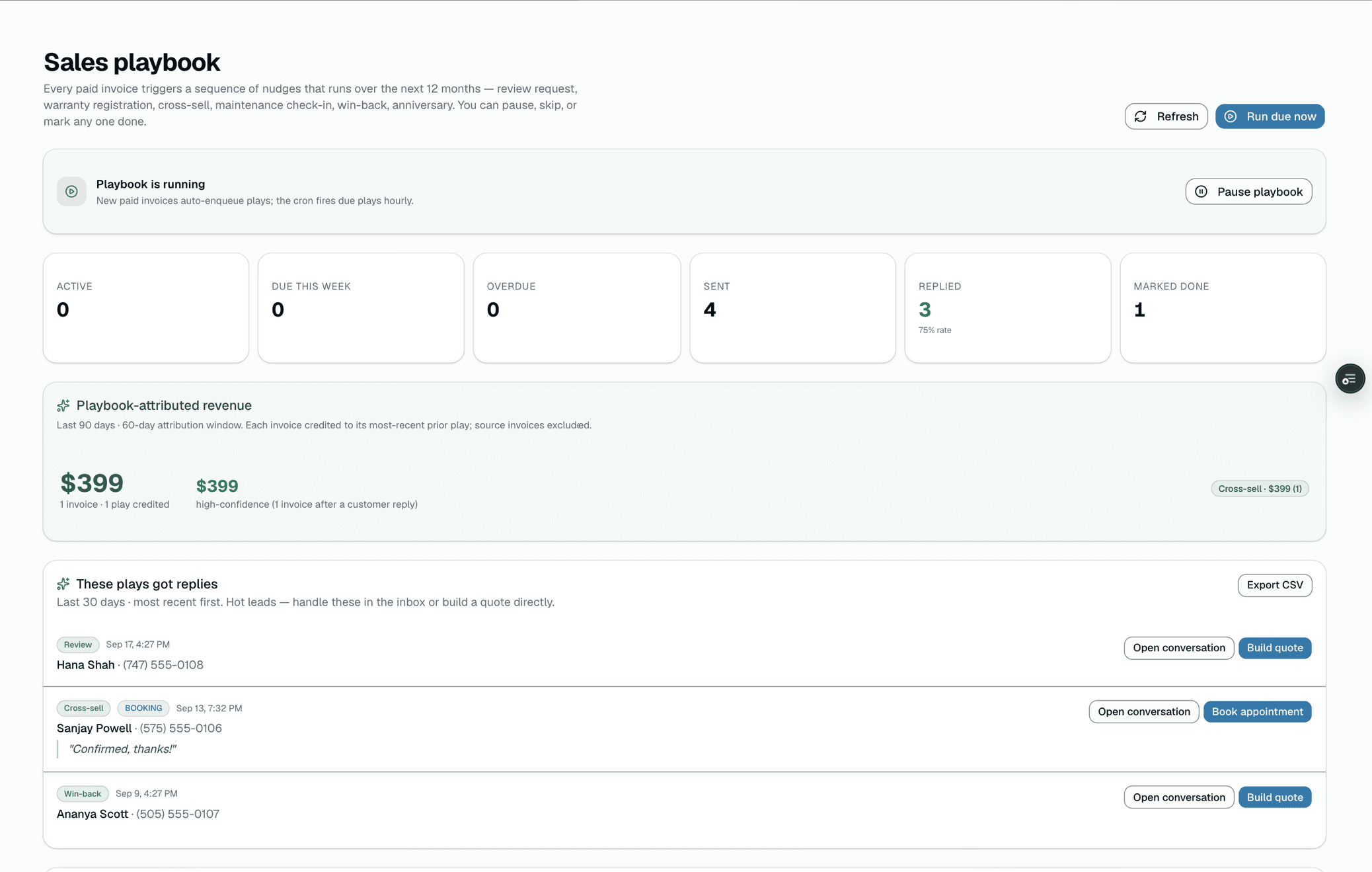1372x872 pixels.
Task: Click phone number (505) 555-0107
Action: pyautogui.click(x=178, y=814)
